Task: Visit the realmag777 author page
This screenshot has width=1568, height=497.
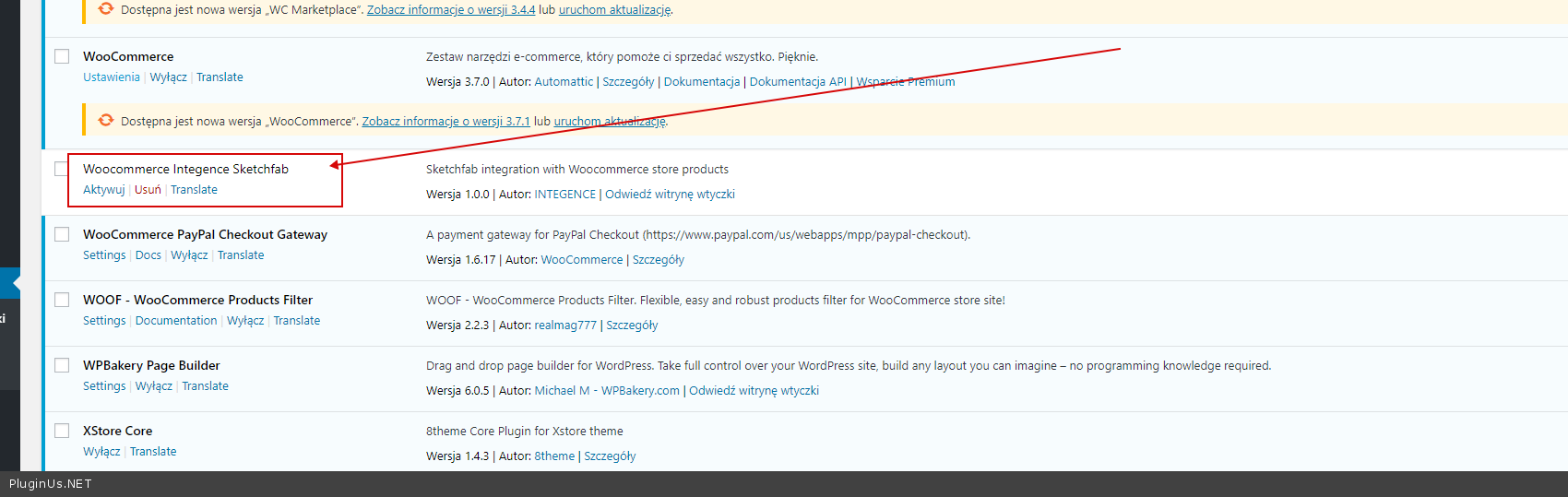Action: pyautogui.click(x=565, y=325)
